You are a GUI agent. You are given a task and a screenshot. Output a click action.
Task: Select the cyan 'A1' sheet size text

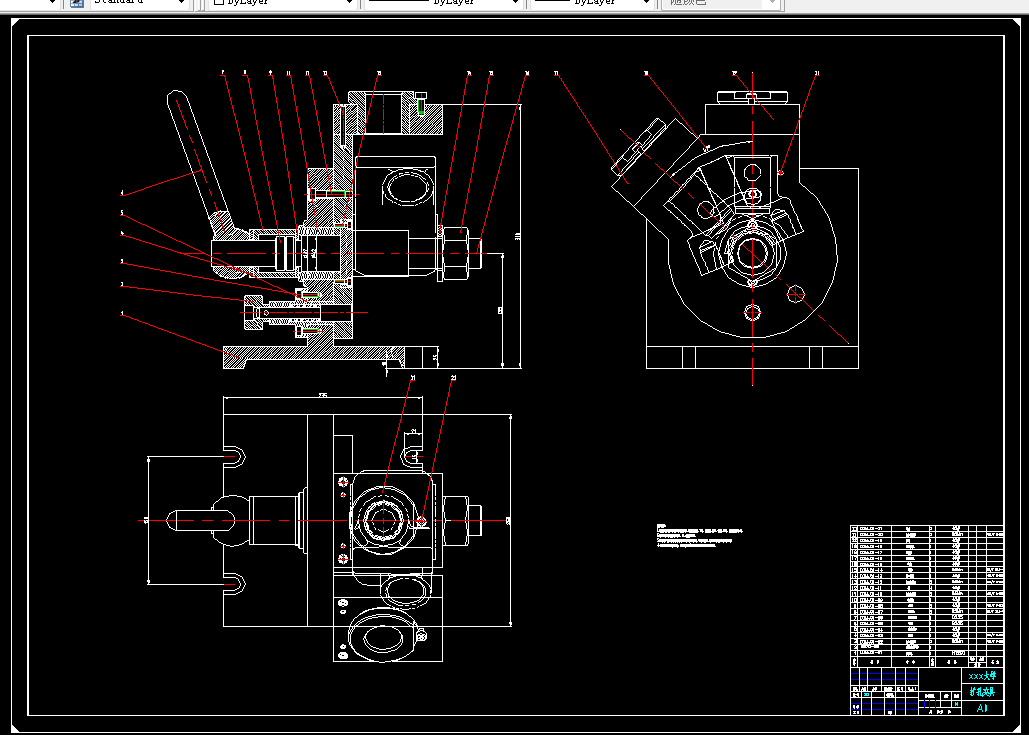tap(982, 708)
